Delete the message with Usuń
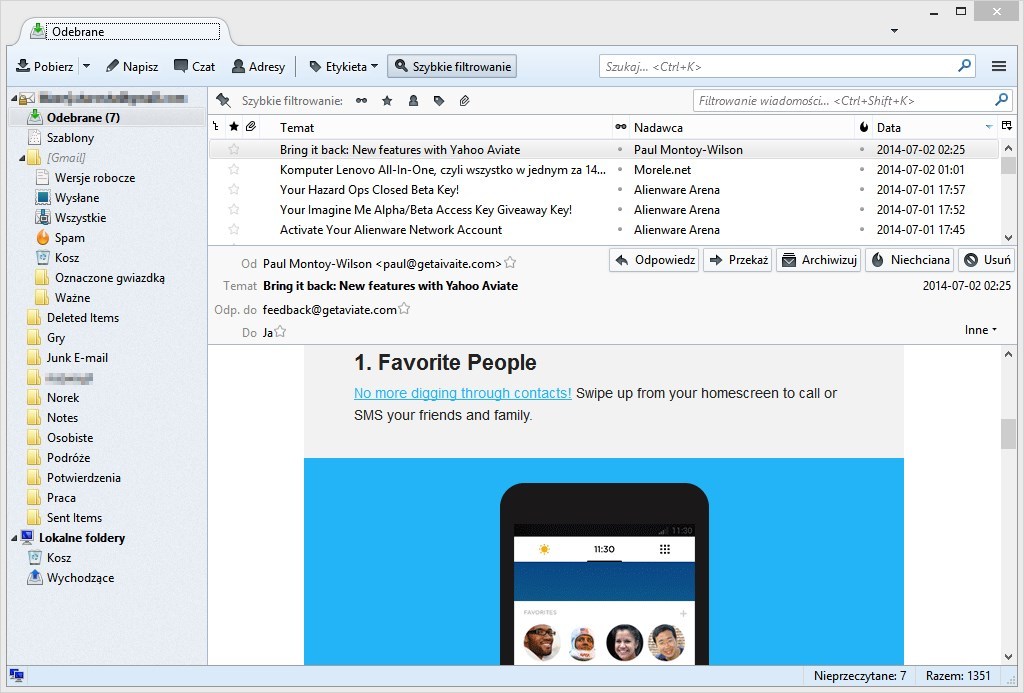1024x693 pixels. (x=987, y=260)
